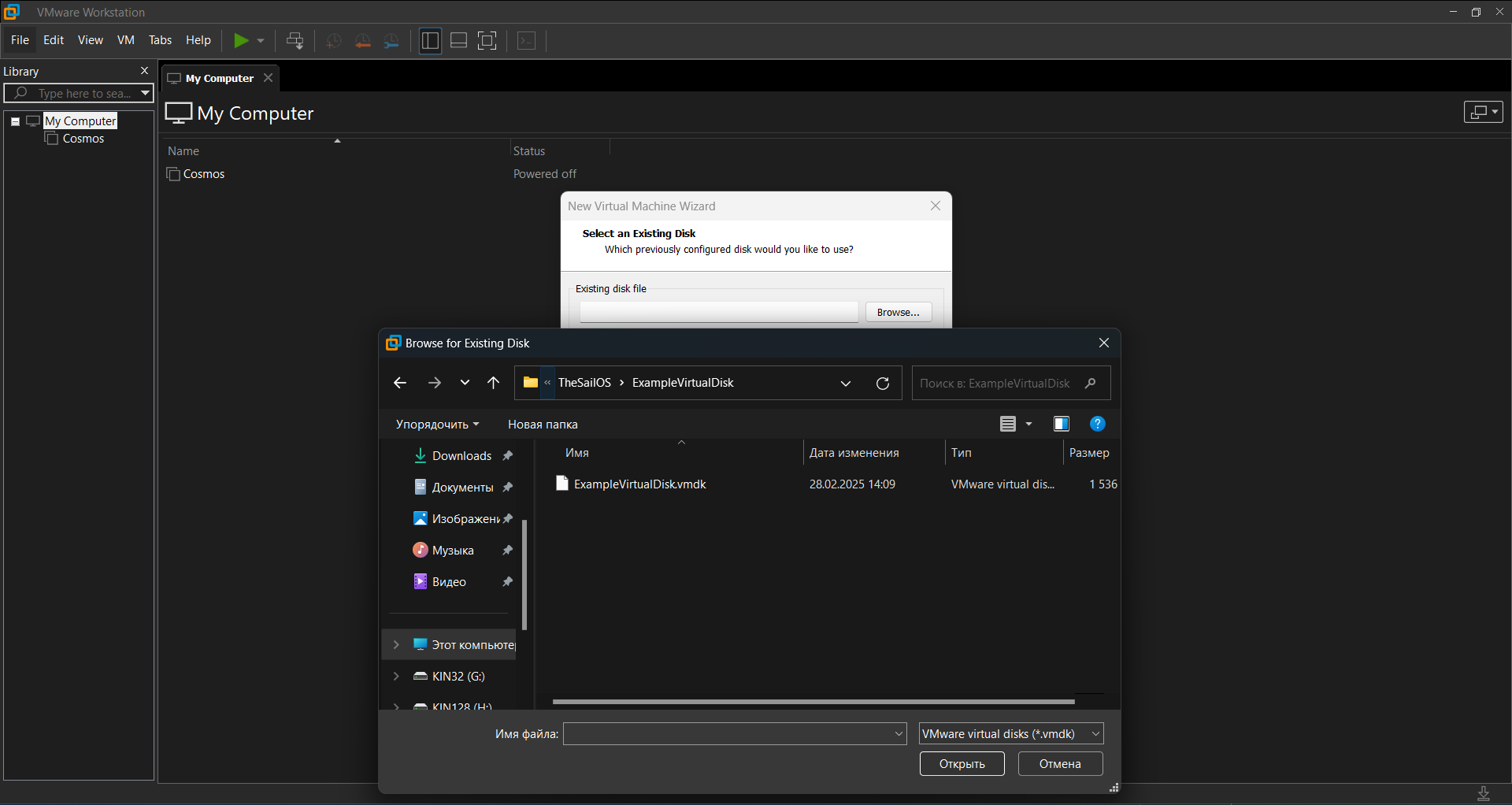1512x805 pixels.
Task: Click ExampleVirtualDisk in the address path
Action: click(x=683, y=383)
